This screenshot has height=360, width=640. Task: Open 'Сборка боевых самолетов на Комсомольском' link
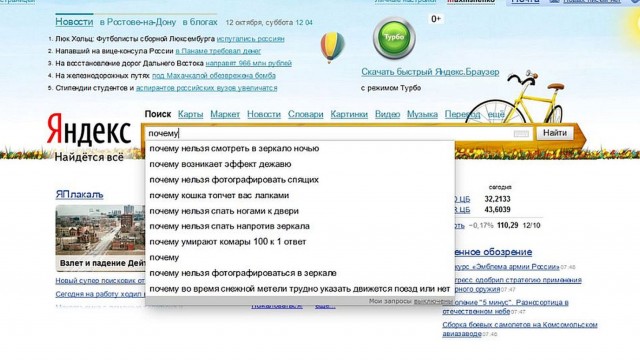coord(520,329)
